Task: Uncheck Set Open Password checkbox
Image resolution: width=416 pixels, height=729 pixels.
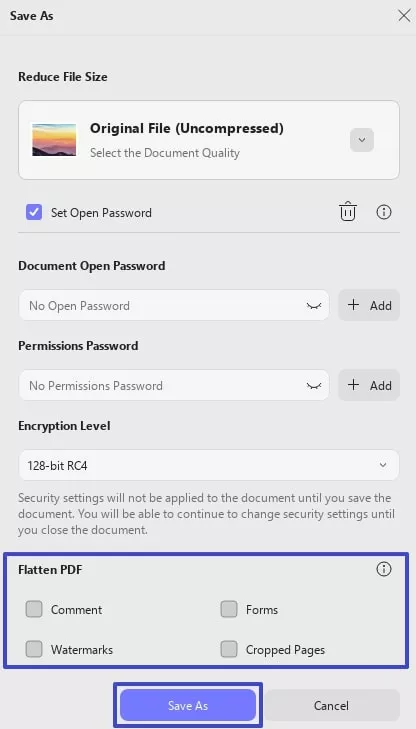Action: click(34, 212)
